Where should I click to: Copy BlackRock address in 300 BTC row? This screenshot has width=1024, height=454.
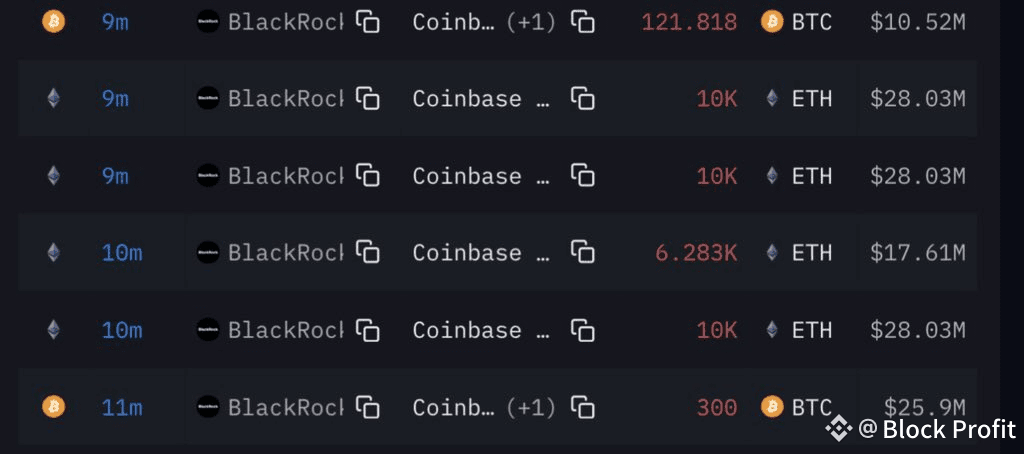click(x=368, y=407)
